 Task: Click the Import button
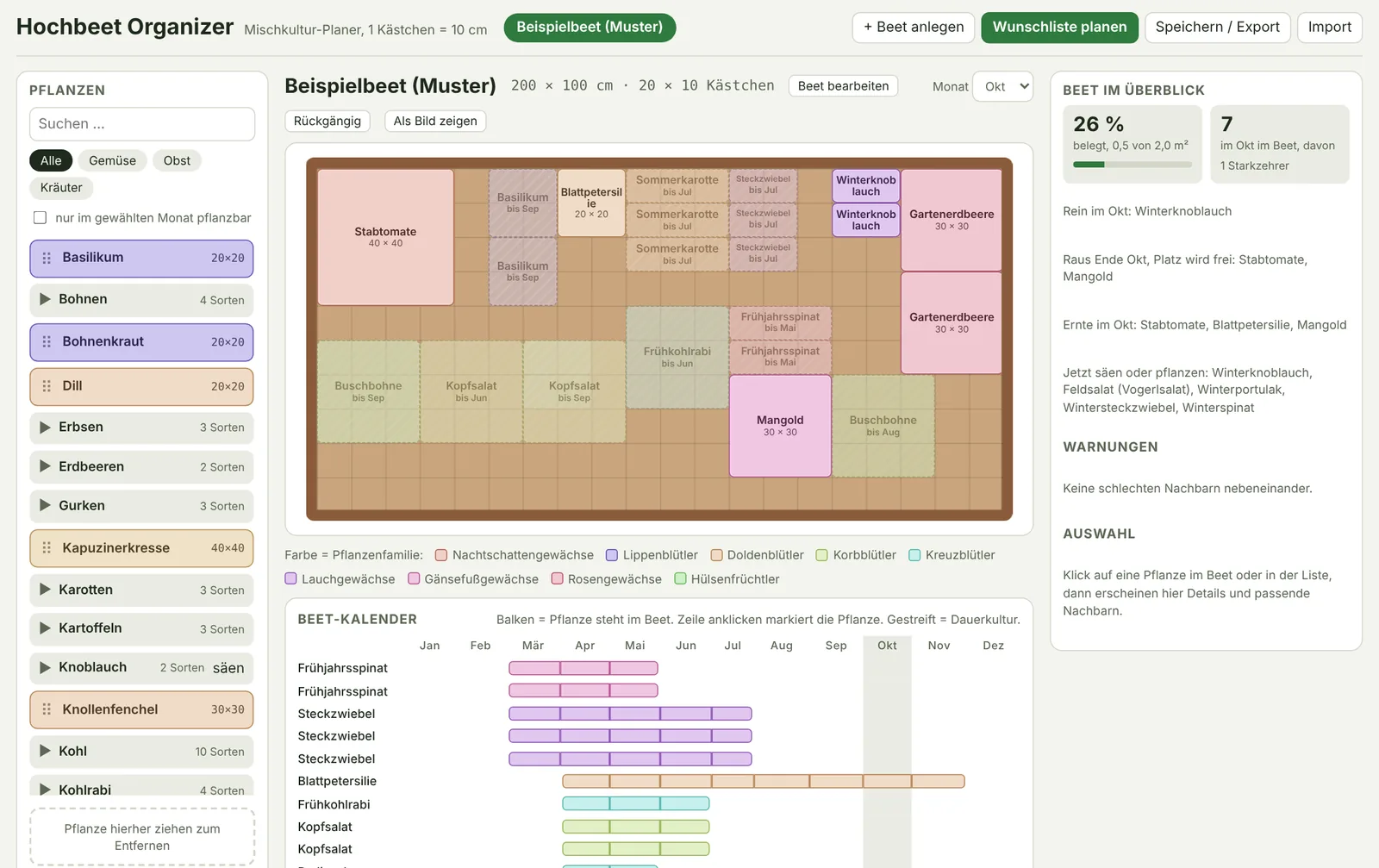click(1329, 27)
